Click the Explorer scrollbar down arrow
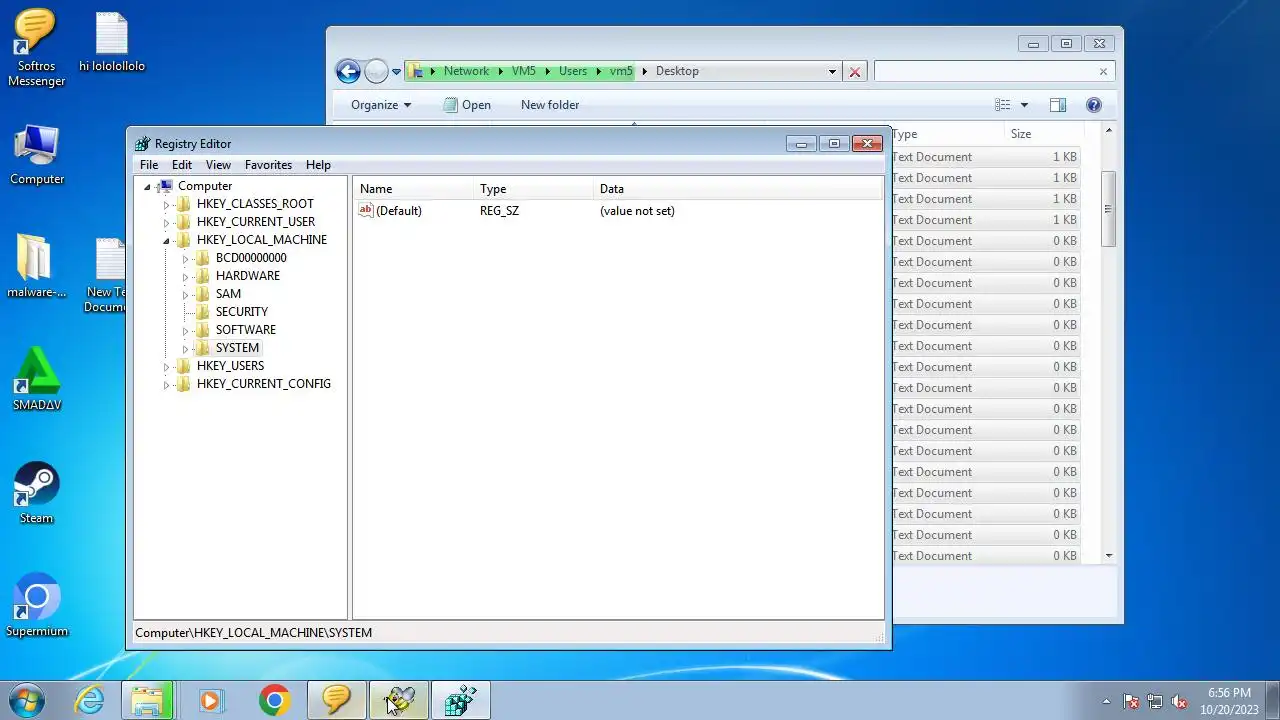1280x720 pixels. click(x=1108, y=555)
